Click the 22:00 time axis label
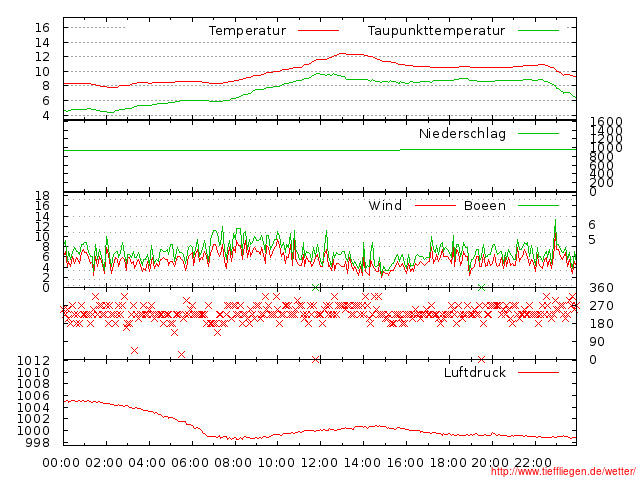640x480 pixels. click(533, 462)
